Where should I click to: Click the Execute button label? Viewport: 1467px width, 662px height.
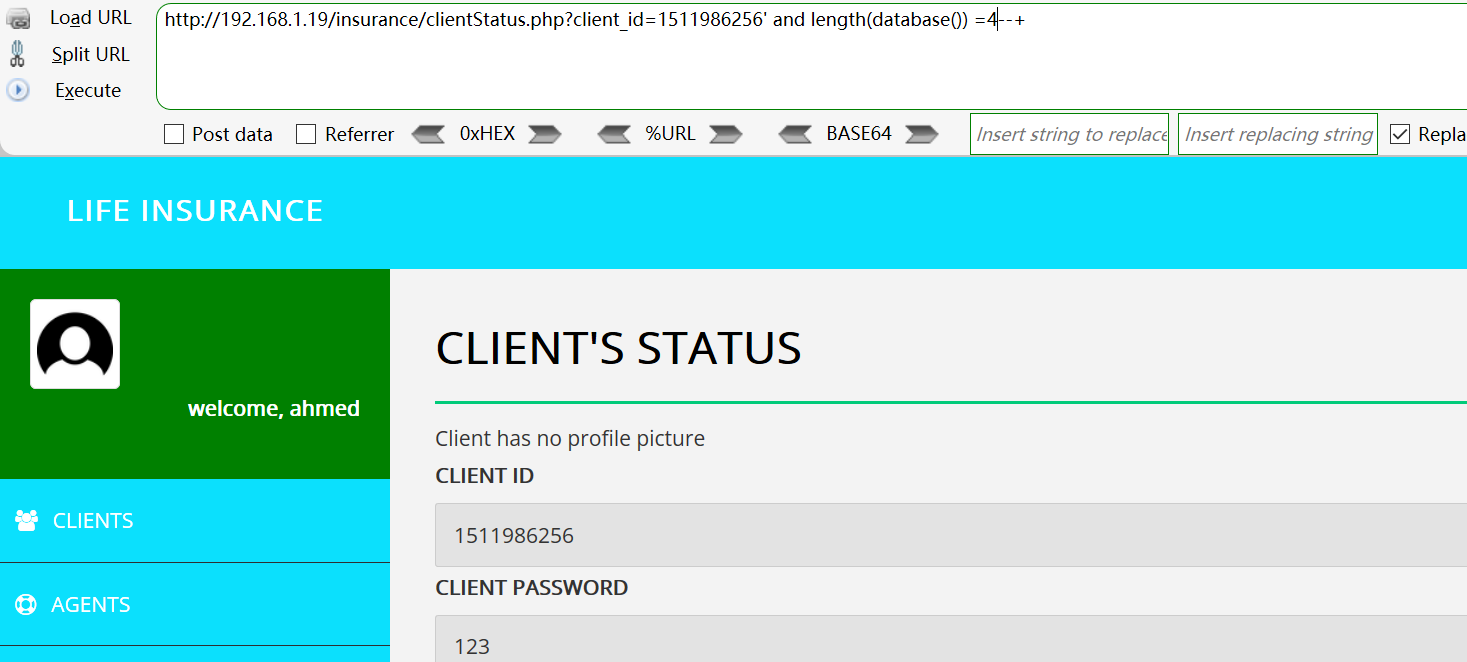(88, 90)
